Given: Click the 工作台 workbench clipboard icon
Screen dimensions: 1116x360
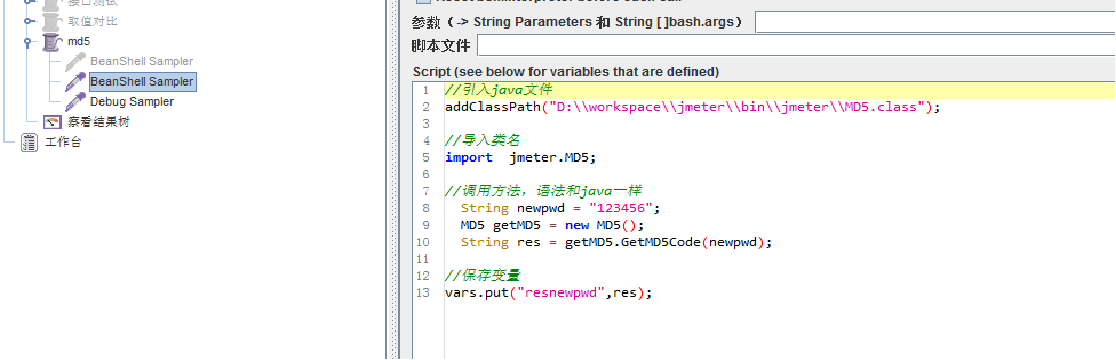Looking at the screenshot, I should tap(30, 142).
